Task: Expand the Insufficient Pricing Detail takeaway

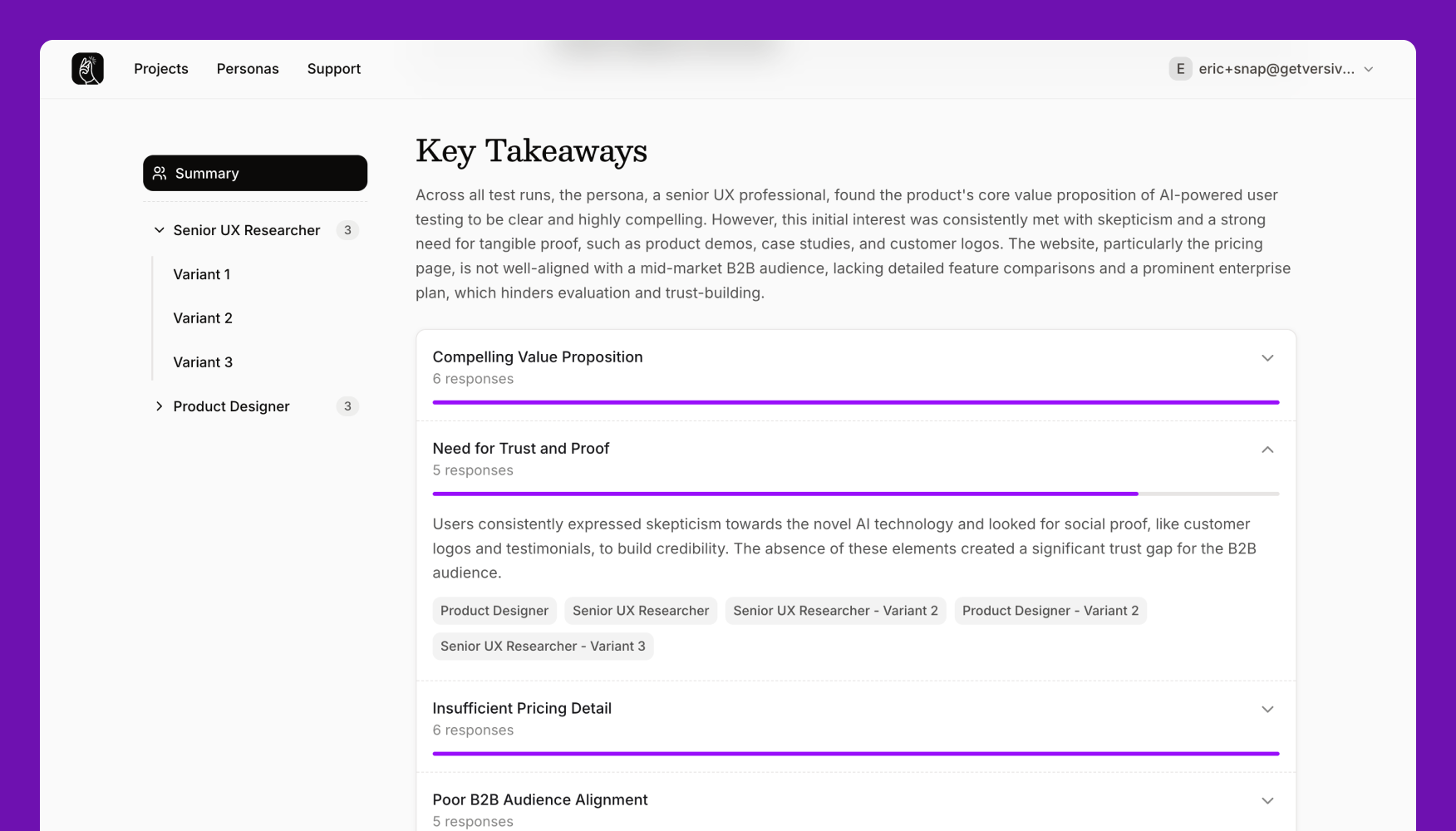Action: coord(1267,709)
